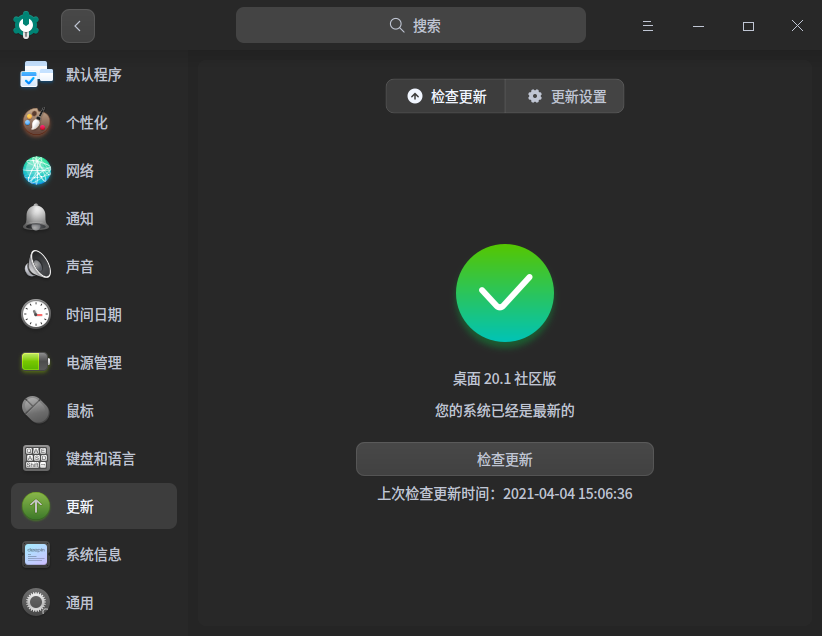This screenshot has width=822, height=636.
Task: Click the 您的系统已经是最新的 status text
Action: click(x=505, y=411)
